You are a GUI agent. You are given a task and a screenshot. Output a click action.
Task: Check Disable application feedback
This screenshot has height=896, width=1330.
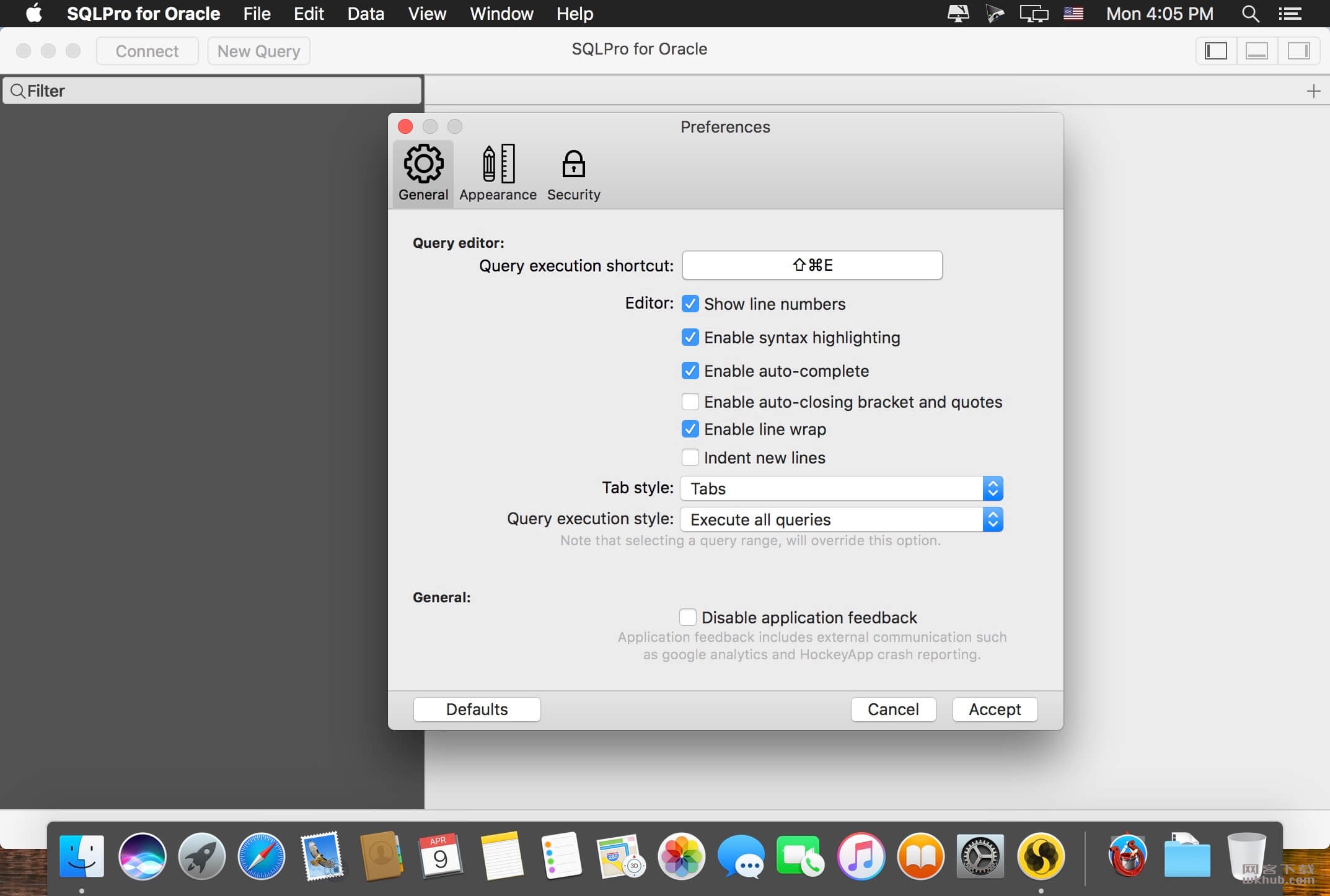click(x=687, y=617)
